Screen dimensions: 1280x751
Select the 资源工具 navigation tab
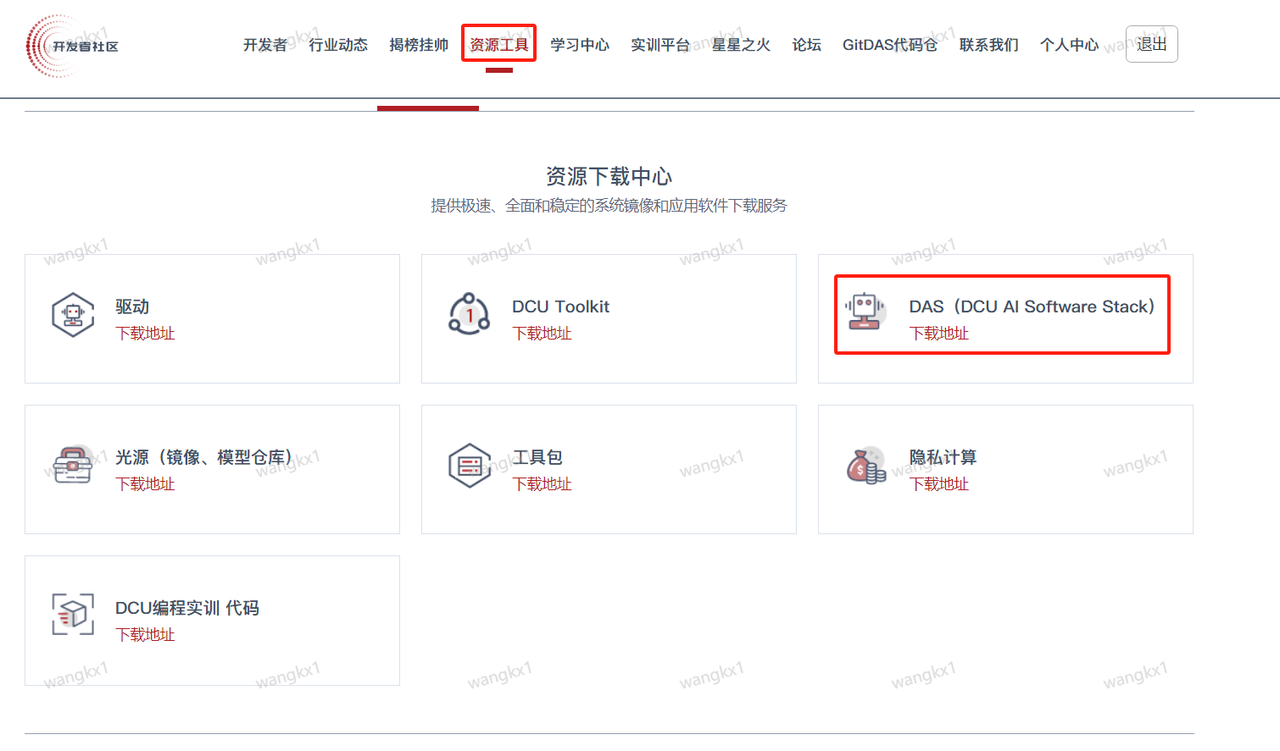click(499, 45)
